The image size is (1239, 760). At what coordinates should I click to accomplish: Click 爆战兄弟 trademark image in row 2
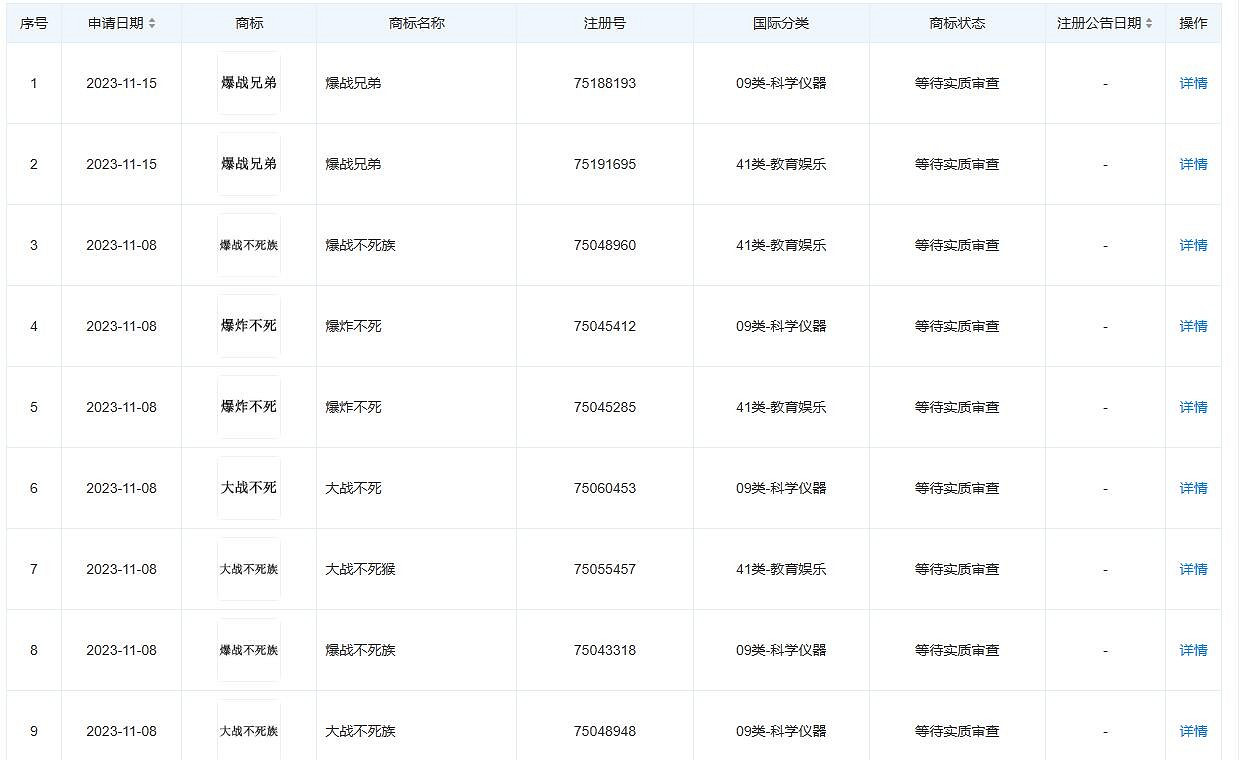coord(249,164)
